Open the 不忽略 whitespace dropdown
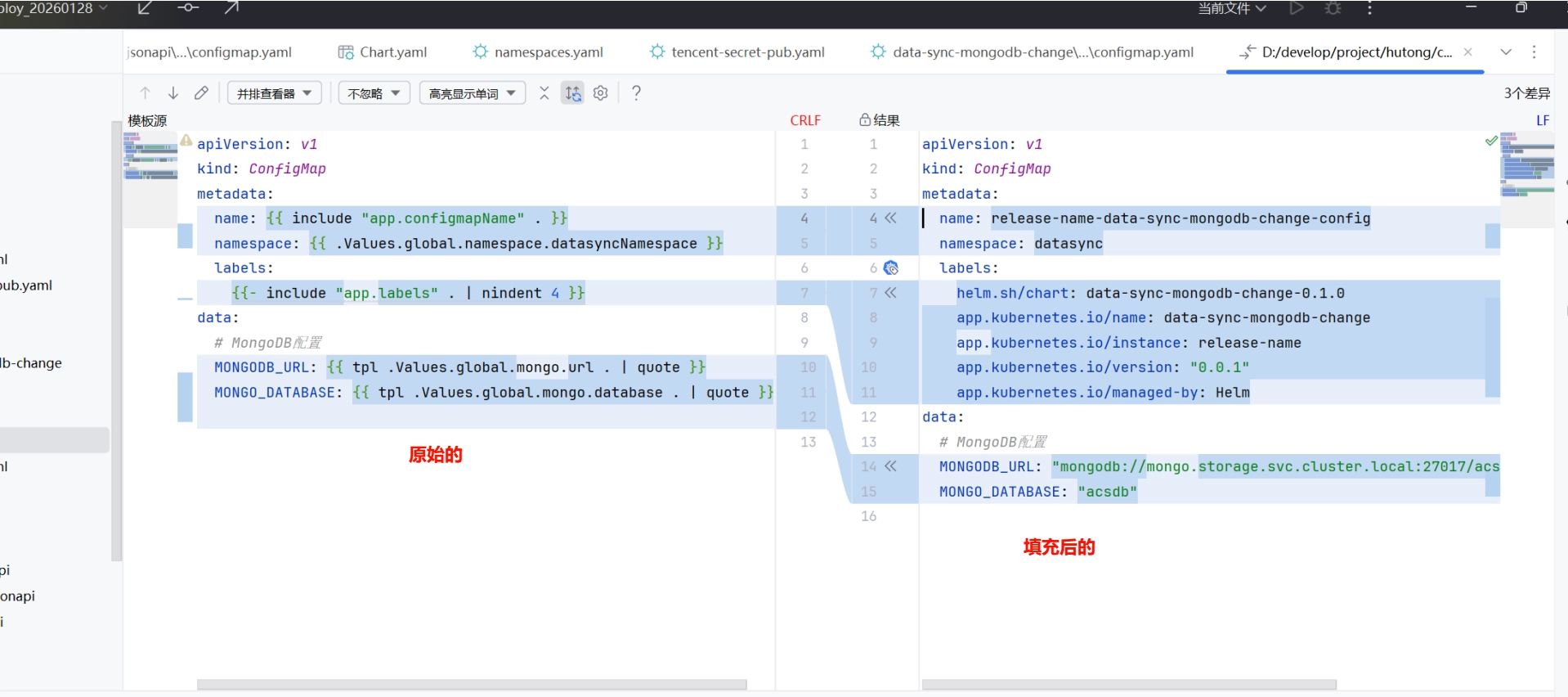 (x=374, y=93)
